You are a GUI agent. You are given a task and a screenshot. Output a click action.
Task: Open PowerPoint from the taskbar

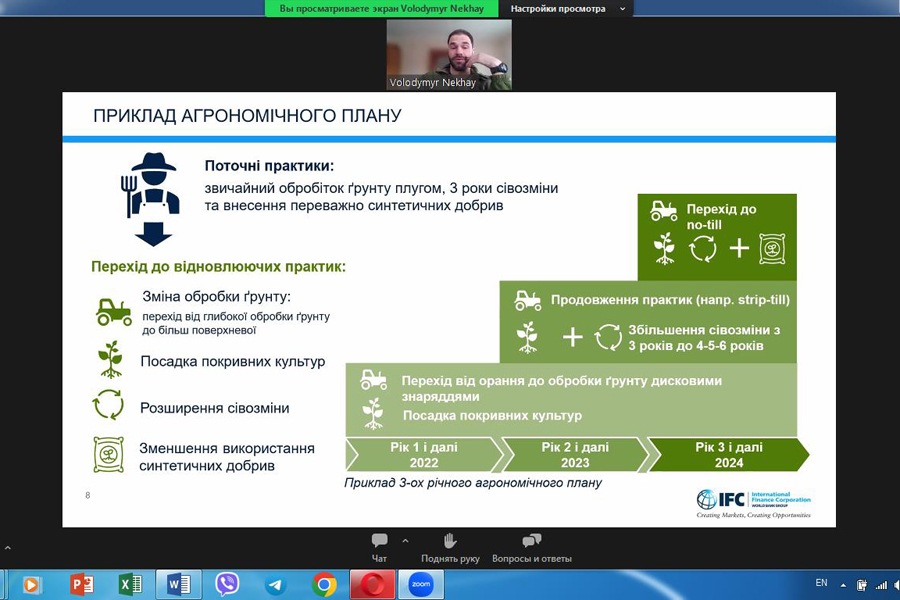[81, 584]
